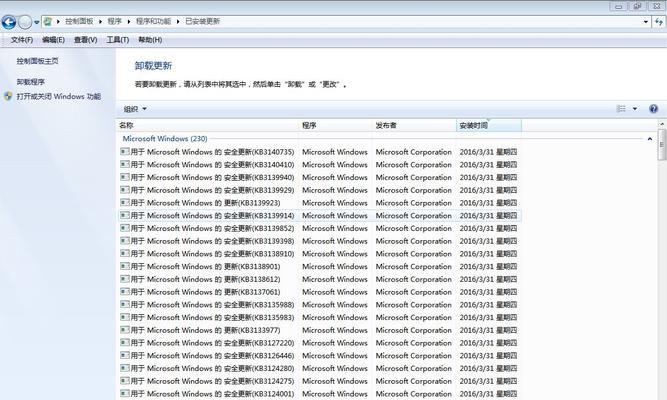Open the 文件(F) menu
667x400 pixels.
point(22,40)
